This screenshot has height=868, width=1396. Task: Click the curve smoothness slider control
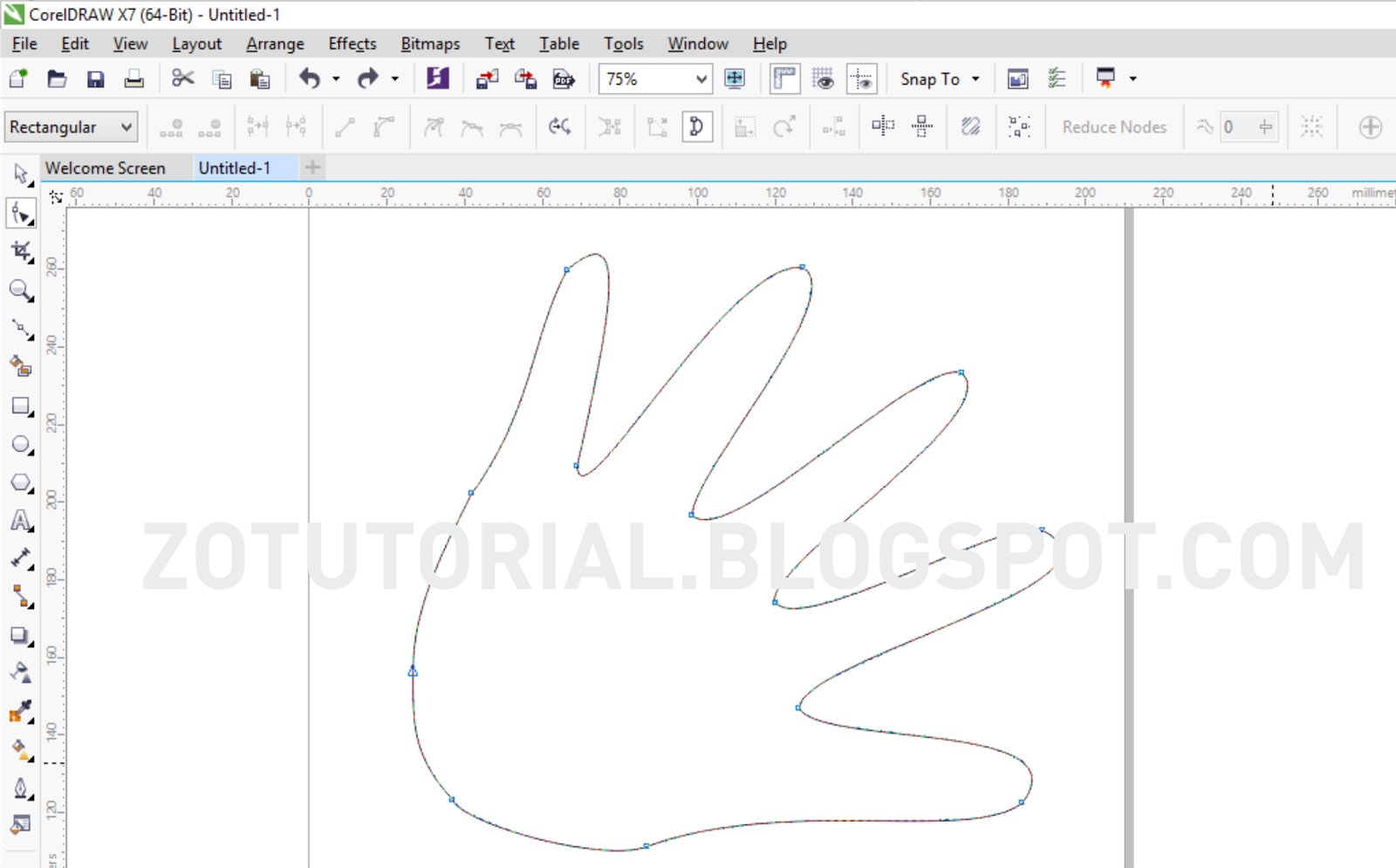pyautogui.click(x=1266, y=126)
